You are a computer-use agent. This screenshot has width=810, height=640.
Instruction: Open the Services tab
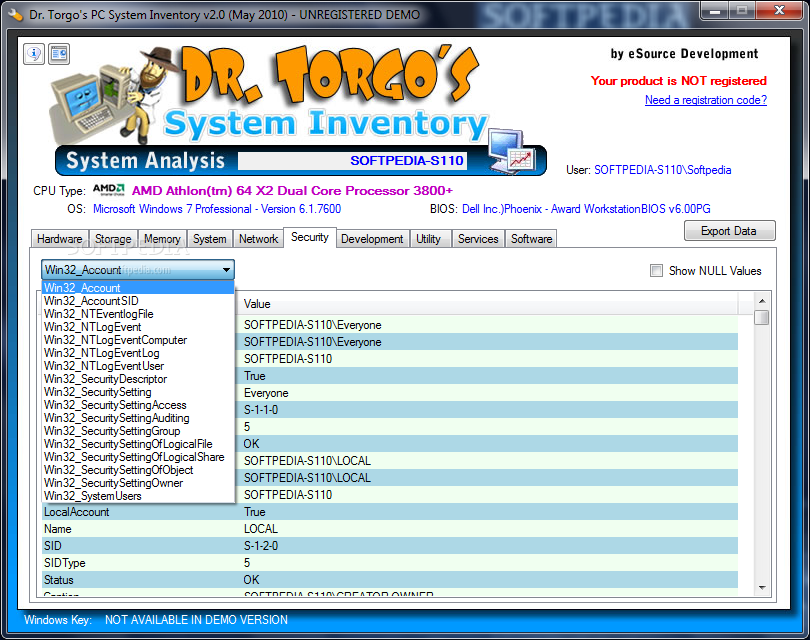(x=478, y=239)
